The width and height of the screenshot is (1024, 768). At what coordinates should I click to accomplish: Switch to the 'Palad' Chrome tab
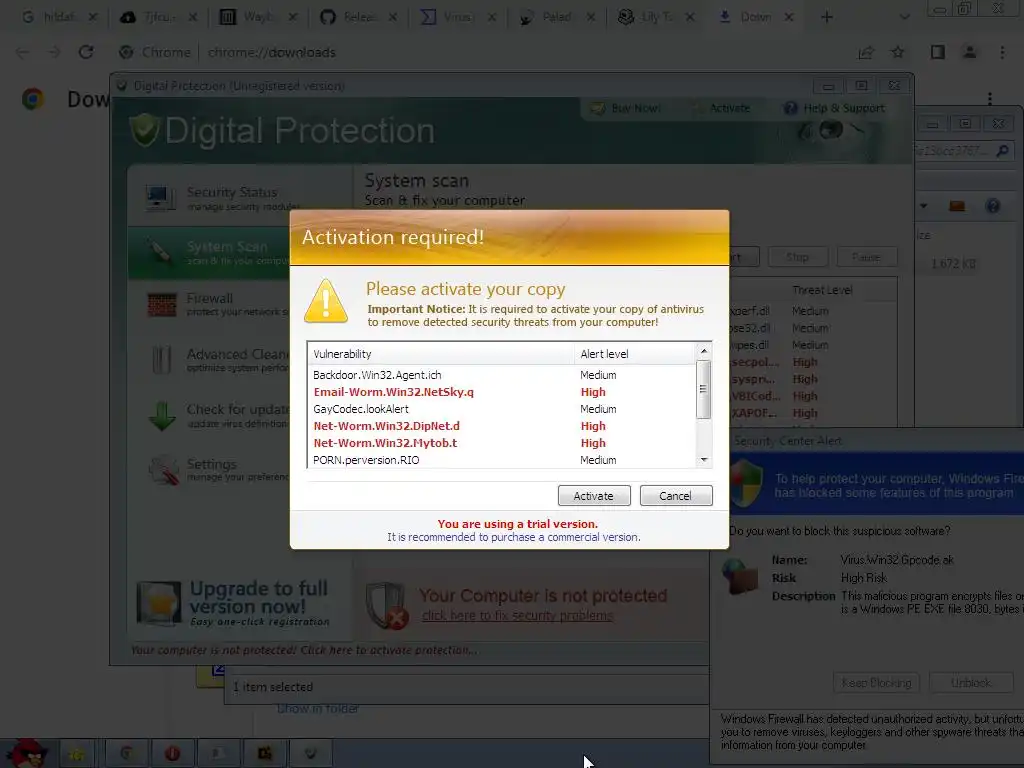(x=556, y=17)
